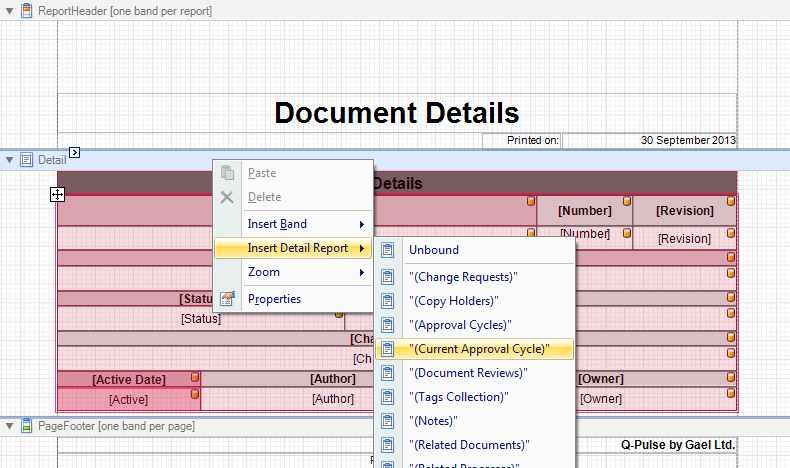This screenshot has height=468, width=790.
Task: Choose Paste in the context menu
Action: pyautogui.click(x=293, y=173)
